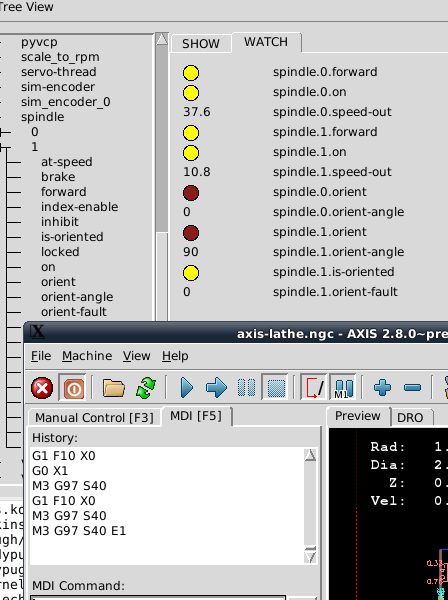
Task: Select inhibit pin in the tree
Action: (x=60, y=222)
